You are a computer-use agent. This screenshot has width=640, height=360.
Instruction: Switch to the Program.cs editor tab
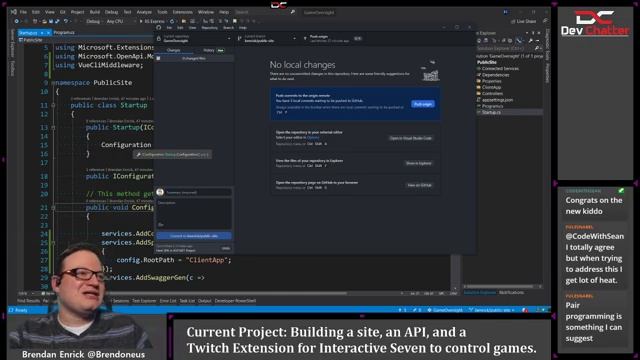coord(64,33)
